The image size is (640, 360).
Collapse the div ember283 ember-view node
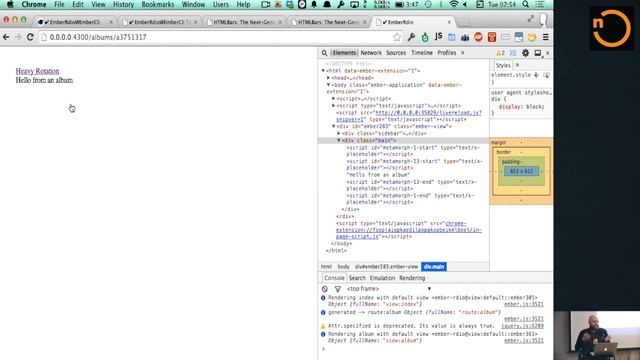[x=333, y=127]
